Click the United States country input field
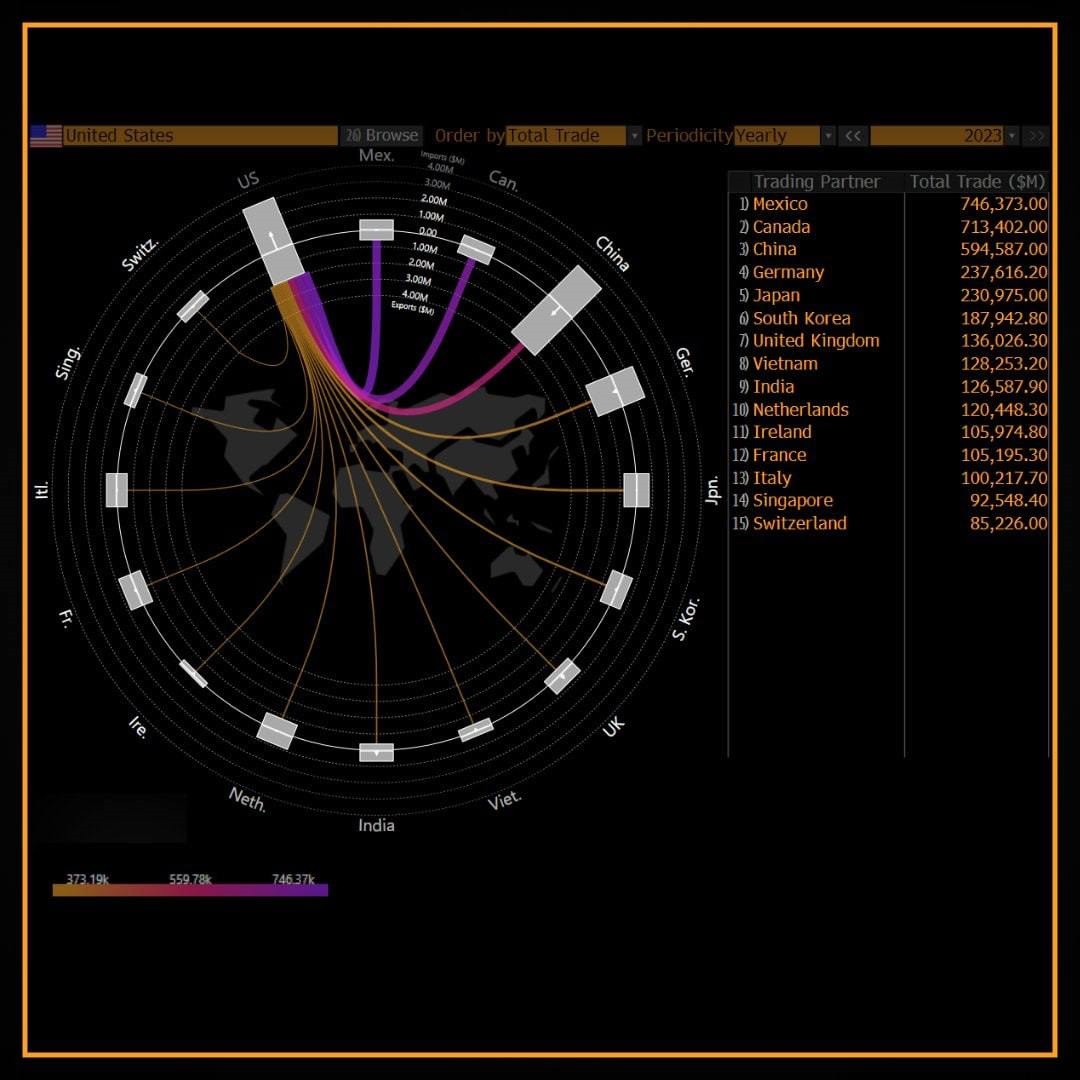The image size is (1080, 1080). click(200, 136)
